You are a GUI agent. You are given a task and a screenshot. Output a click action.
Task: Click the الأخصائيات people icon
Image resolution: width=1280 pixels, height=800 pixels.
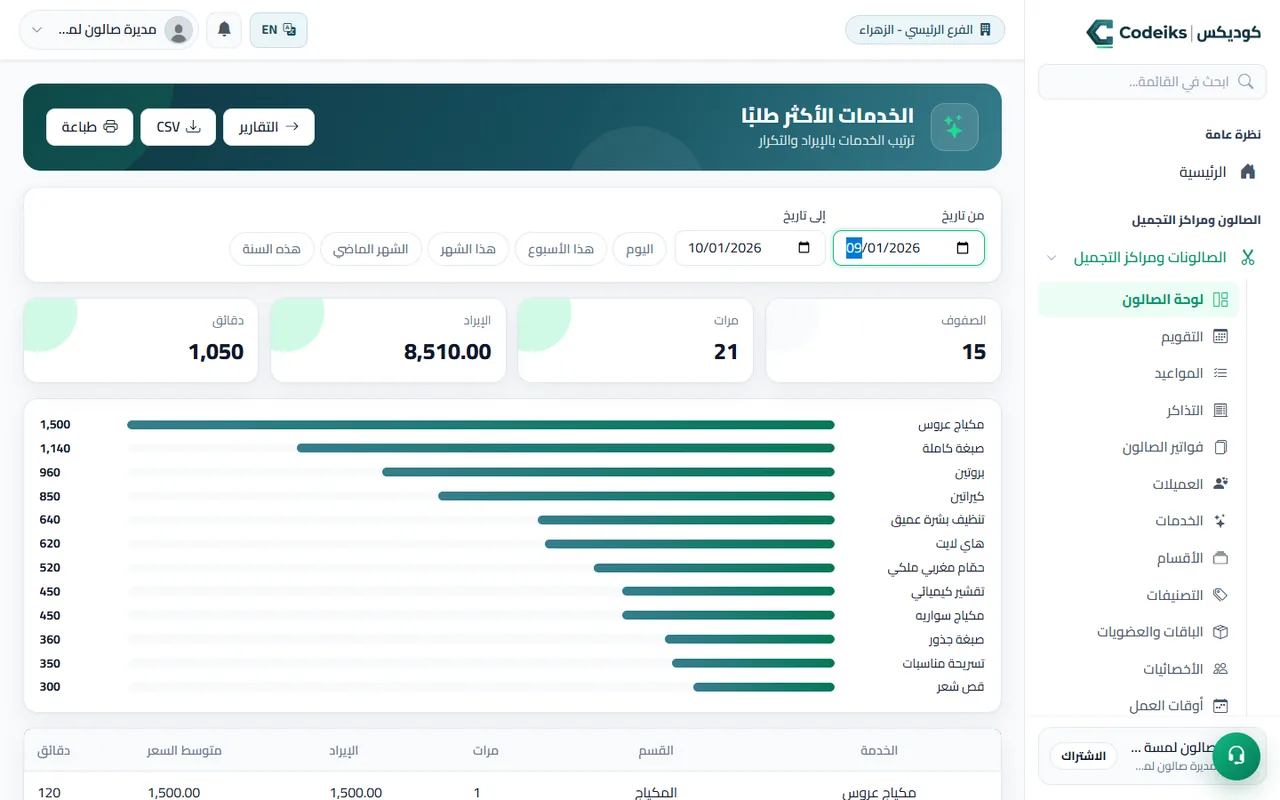click(1220, 669)
